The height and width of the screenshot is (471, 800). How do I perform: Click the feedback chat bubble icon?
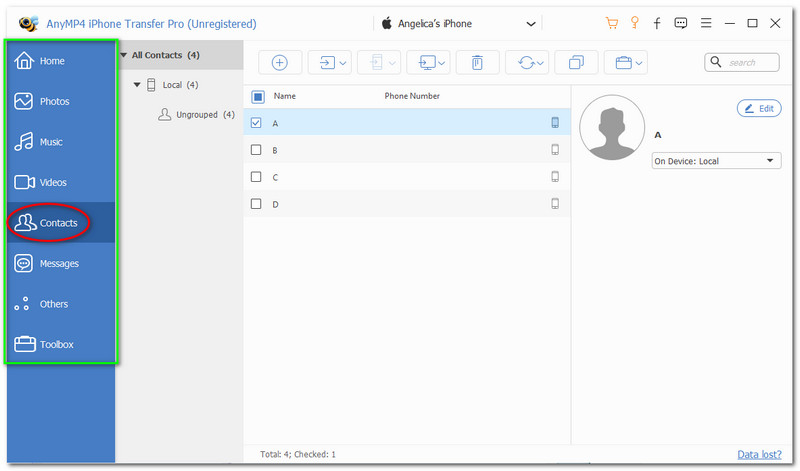click(x=681, y=23)
